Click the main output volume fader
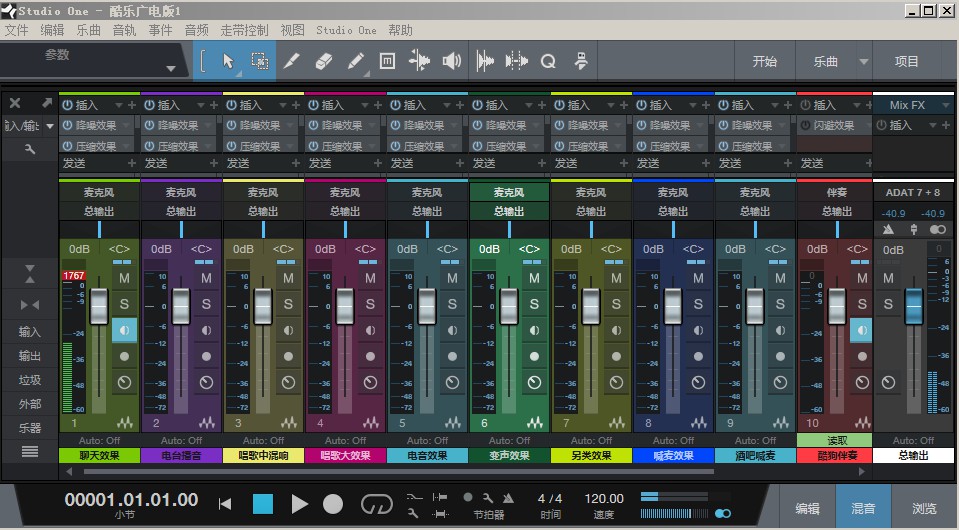This screenshot has width=959, height=530. (915, 305)
